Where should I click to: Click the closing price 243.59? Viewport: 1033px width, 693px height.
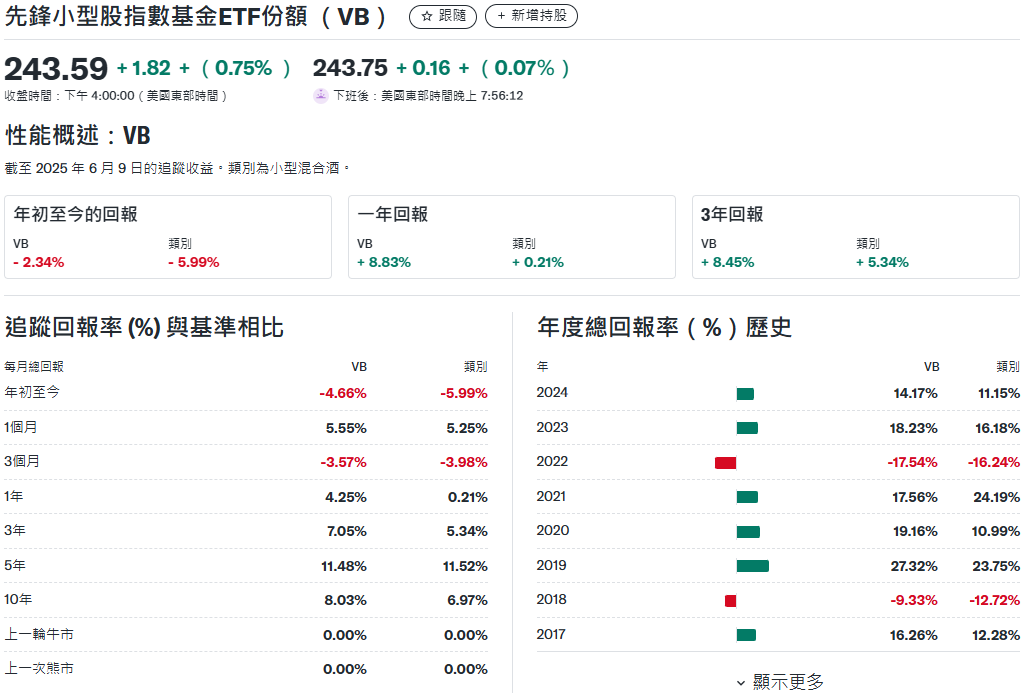(x=55, y=69)
